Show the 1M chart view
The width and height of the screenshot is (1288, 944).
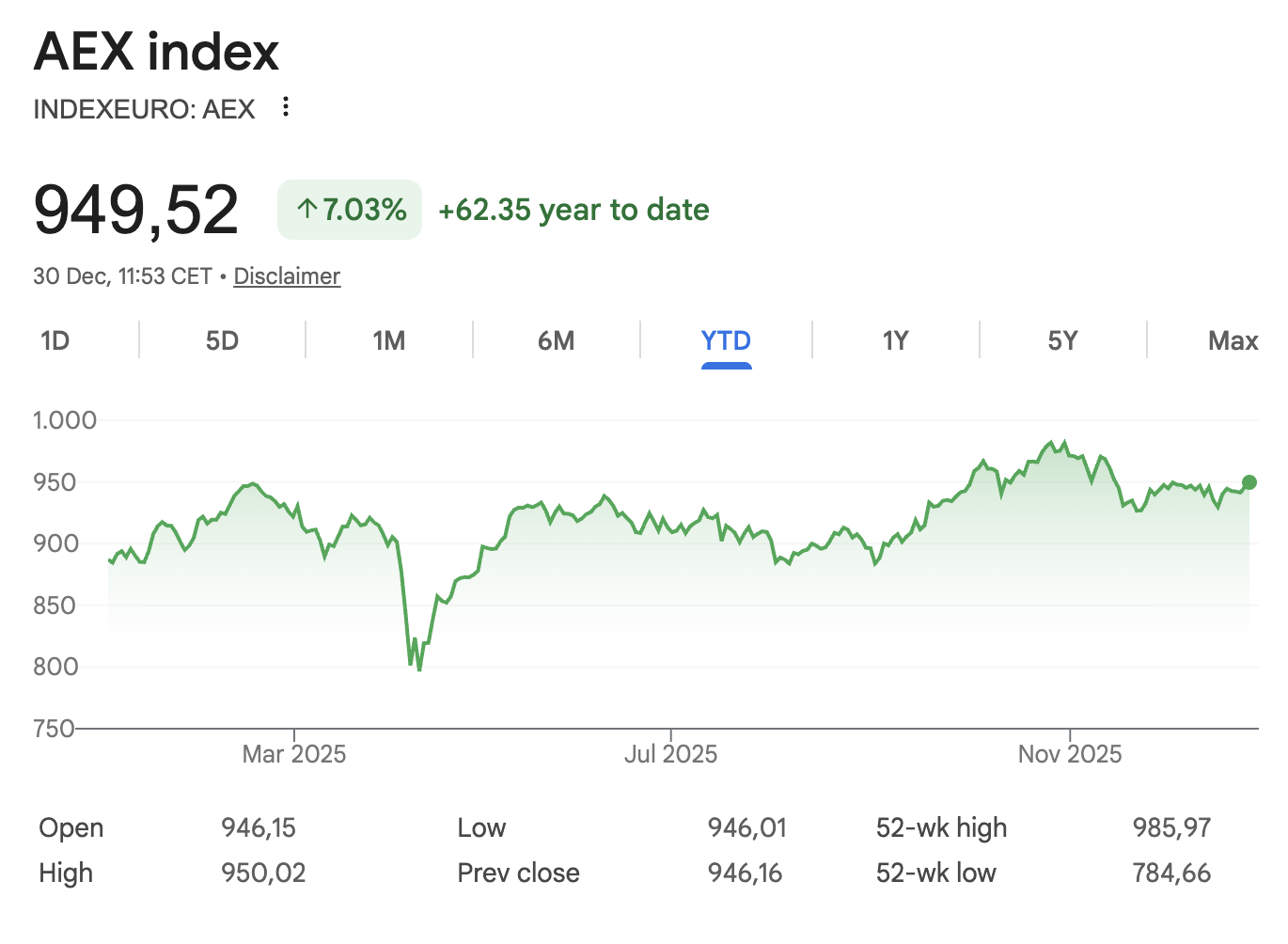[x=389, y=340]
